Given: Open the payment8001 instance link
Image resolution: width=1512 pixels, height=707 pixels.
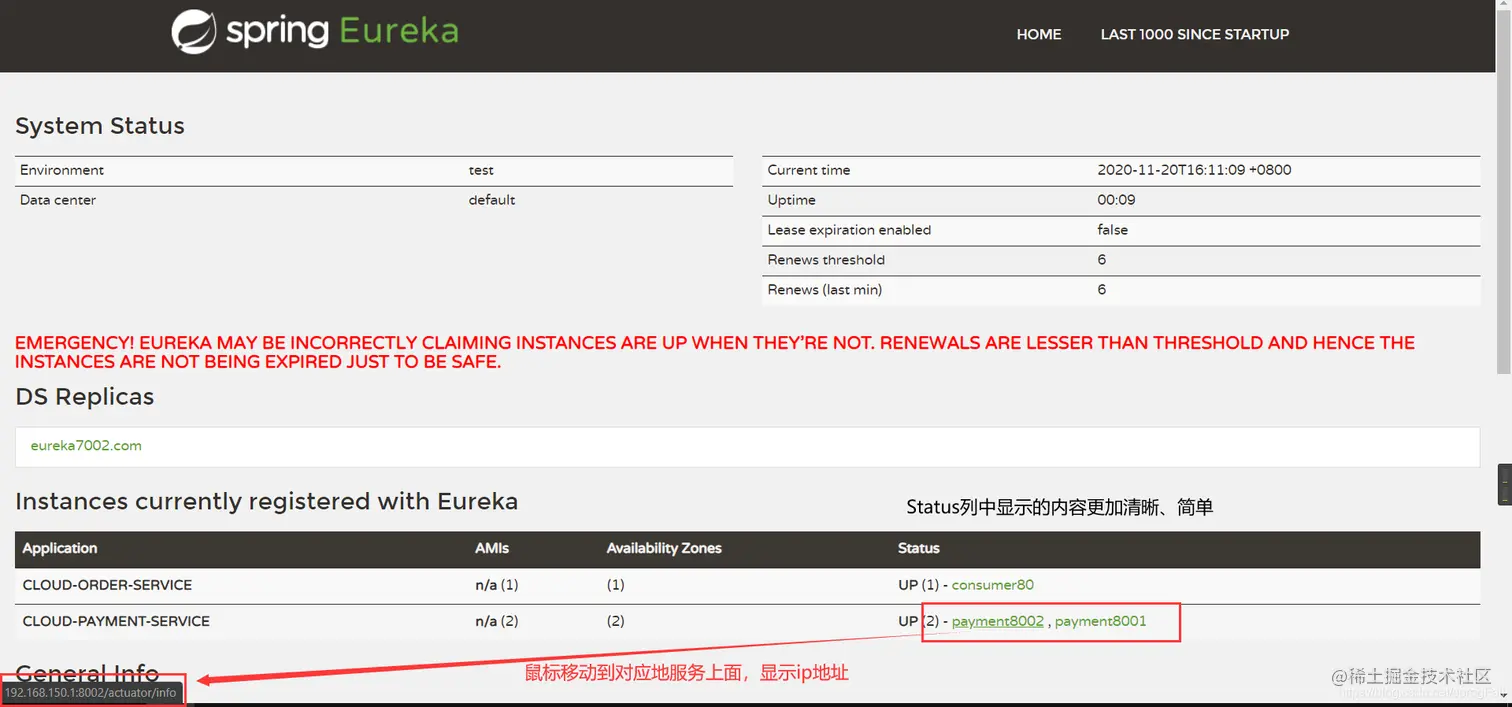Looking at the screenshot, I should coord(1101,621).
